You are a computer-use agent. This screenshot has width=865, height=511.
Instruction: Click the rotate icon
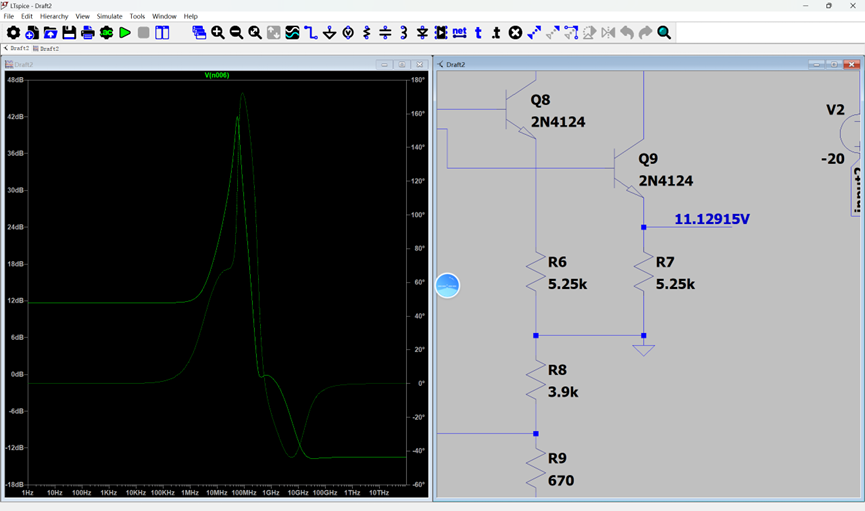[x=590, y=33]
